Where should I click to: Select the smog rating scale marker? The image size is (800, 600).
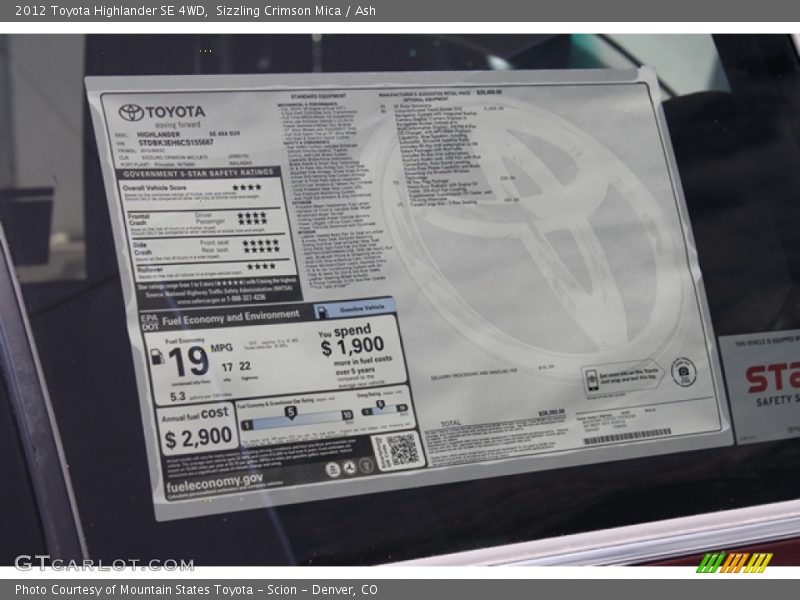380,405
